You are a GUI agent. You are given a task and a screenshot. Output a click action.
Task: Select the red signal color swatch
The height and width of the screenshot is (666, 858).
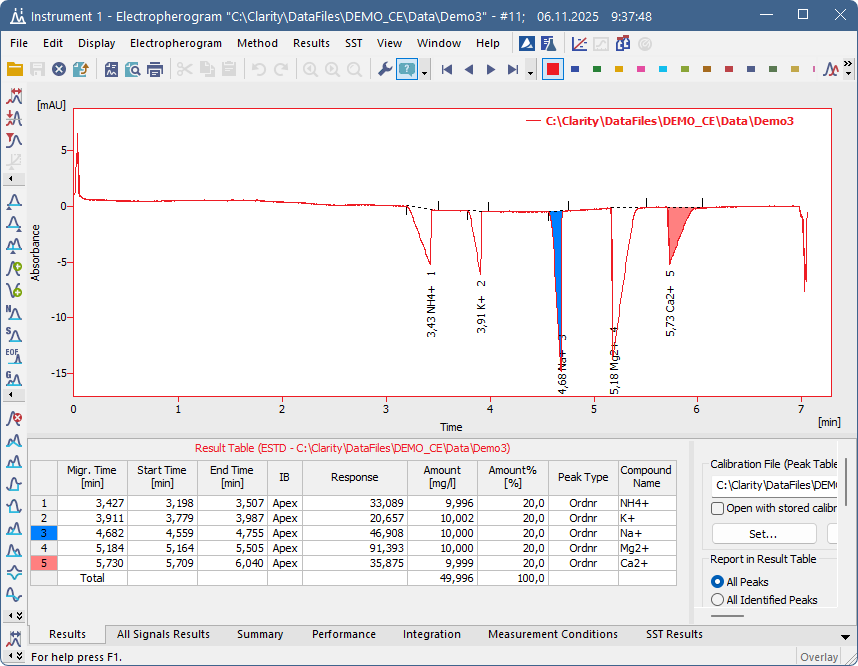point(552,69)
